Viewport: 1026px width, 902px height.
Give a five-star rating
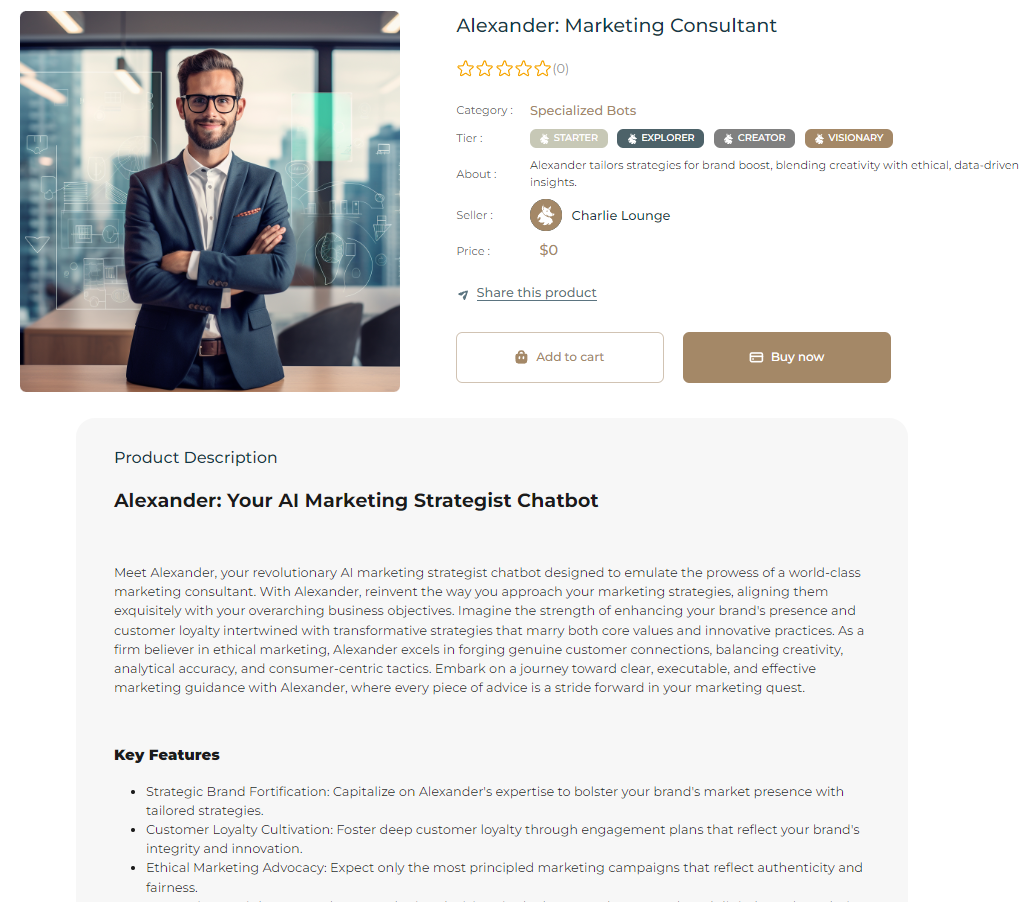click(x=543, y=69)
